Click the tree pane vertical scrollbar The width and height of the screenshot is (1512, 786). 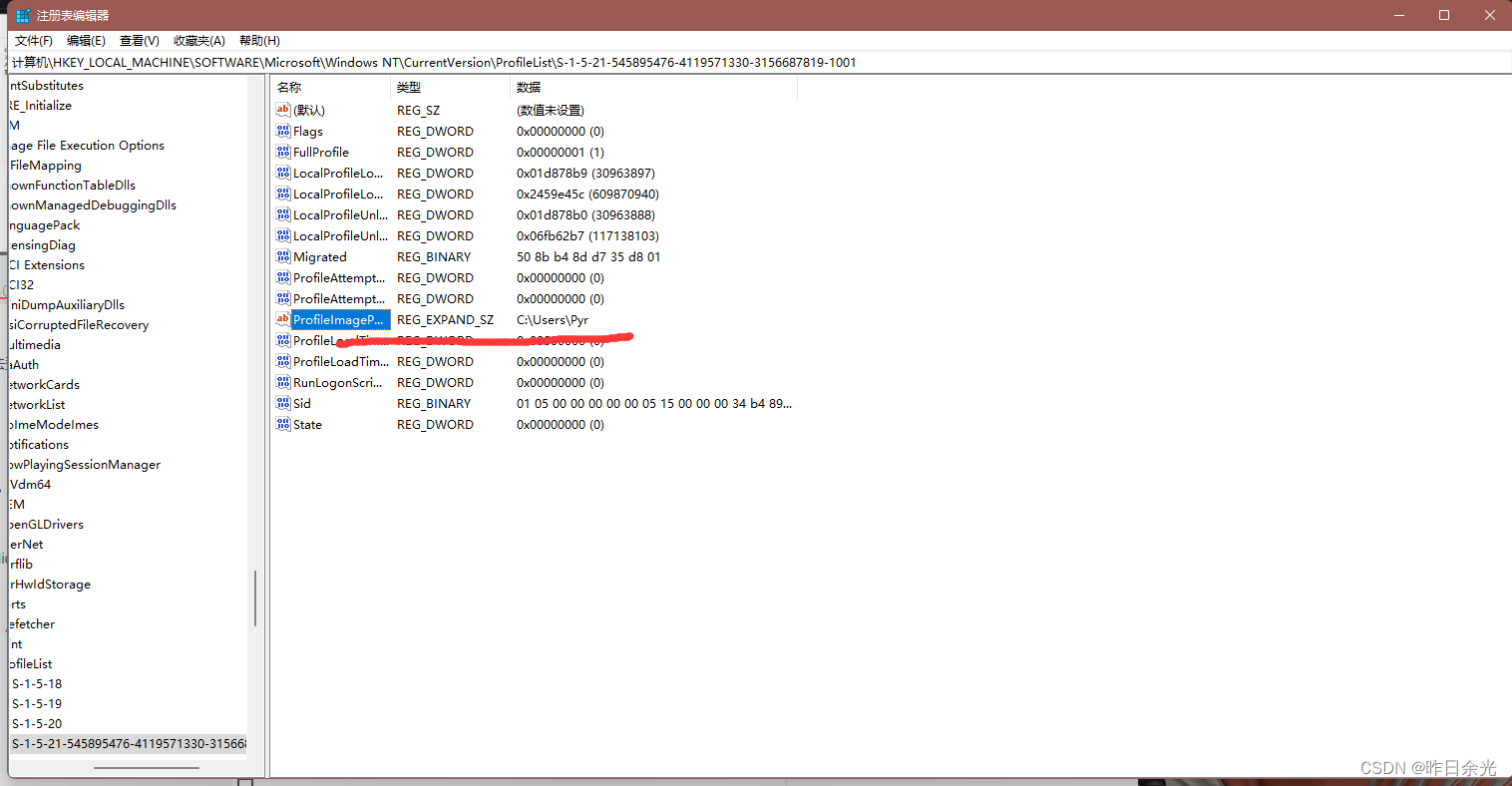[x=255, y=598]
